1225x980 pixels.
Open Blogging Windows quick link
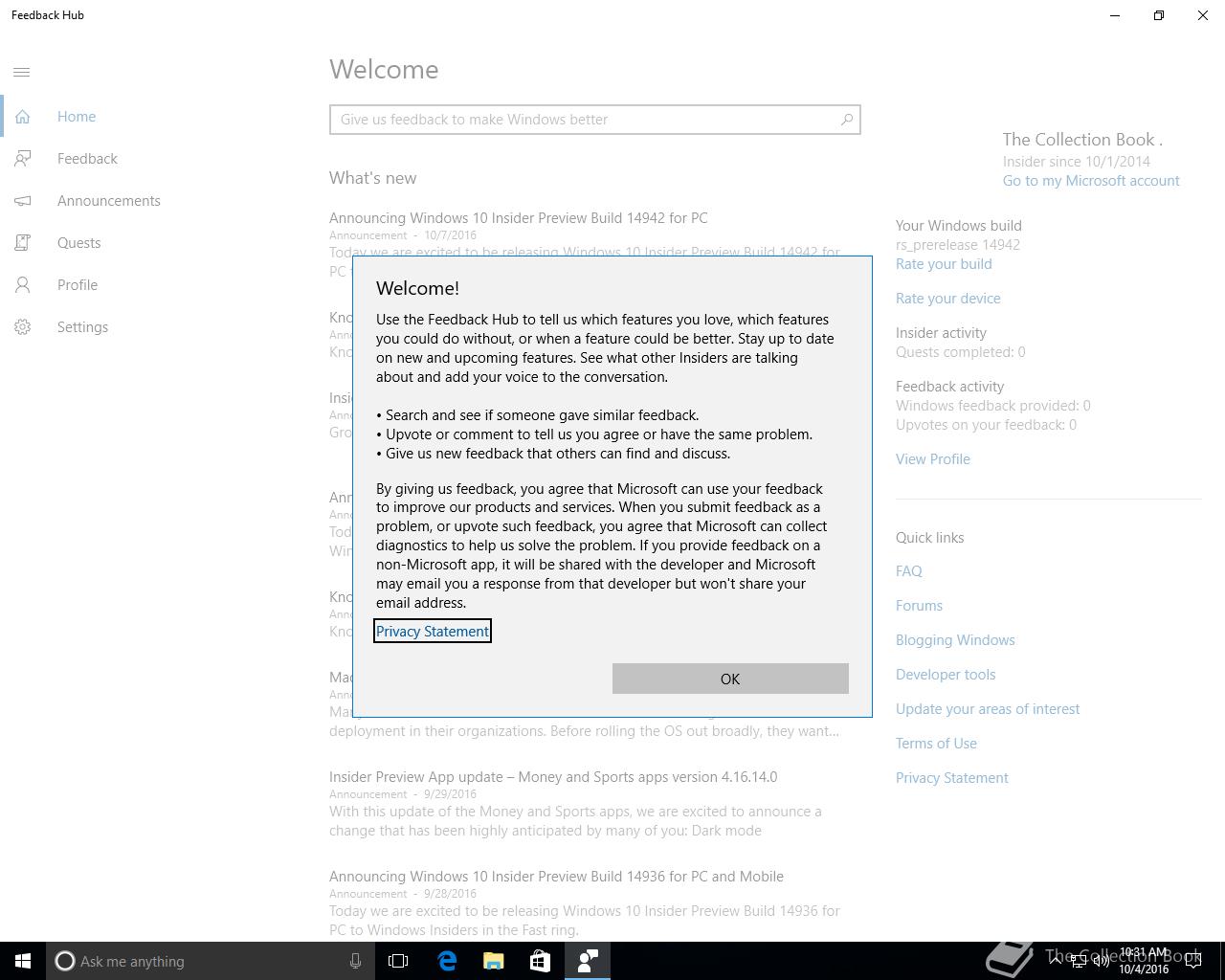pyautogui.click(x=955, y=640)
